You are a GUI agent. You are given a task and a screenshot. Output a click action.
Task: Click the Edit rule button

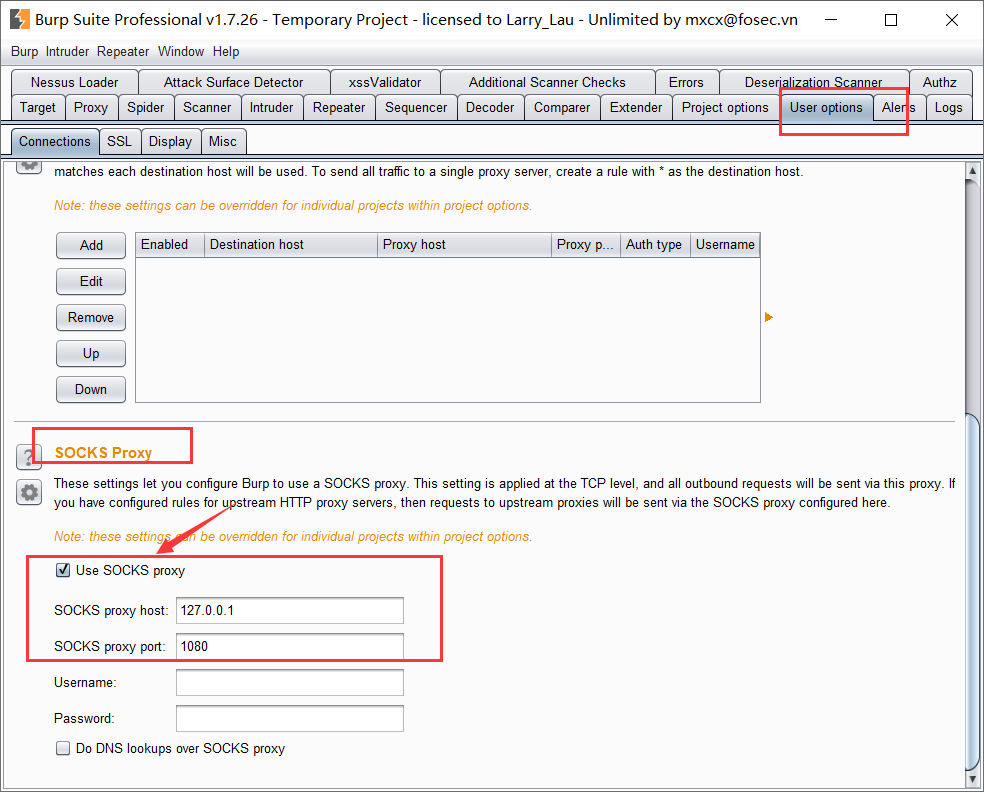tap(91, 281)
